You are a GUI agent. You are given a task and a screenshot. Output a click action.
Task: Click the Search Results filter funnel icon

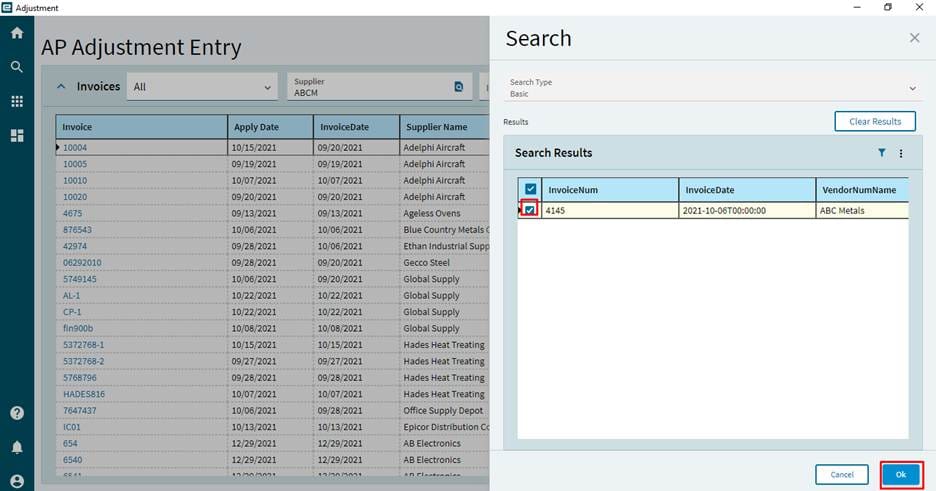click(882, 153)
